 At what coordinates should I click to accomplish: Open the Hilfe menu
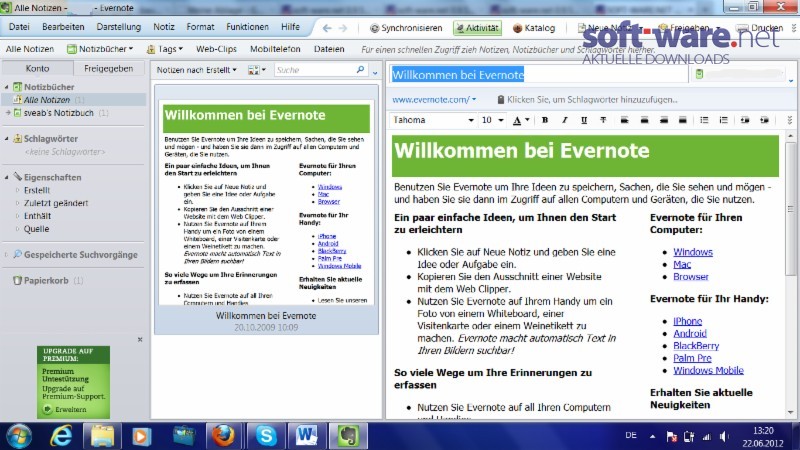(290, 27)
